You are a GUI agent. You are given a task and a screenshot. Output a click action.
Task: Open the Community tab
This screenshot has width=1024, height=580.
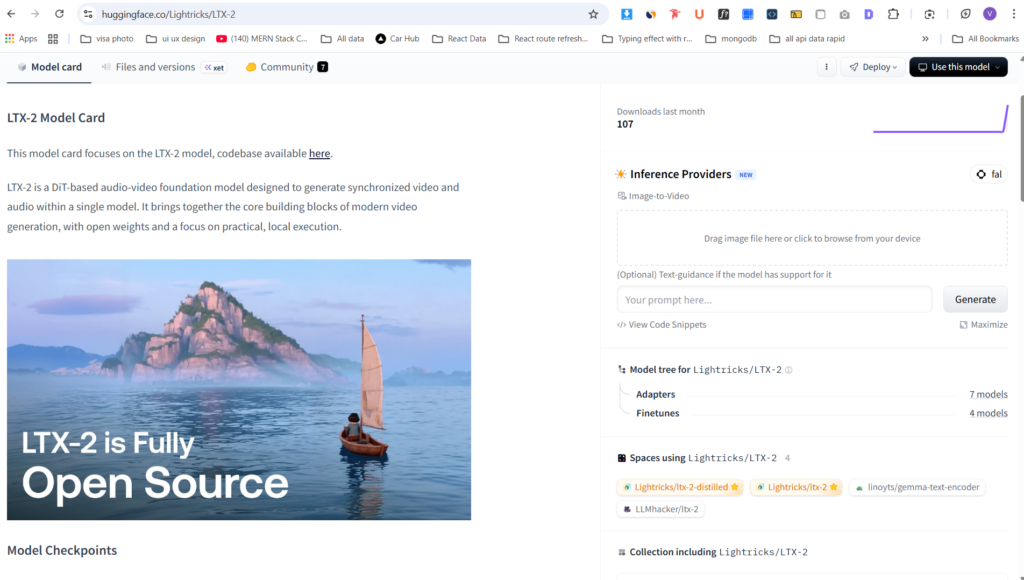point(286,67)
